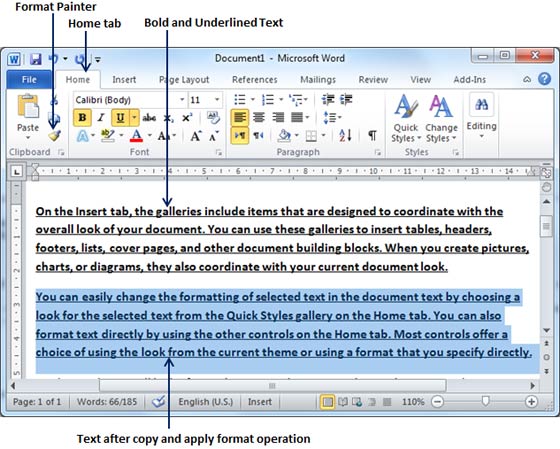Switch to Full Screen Reading view

point(343,402)
